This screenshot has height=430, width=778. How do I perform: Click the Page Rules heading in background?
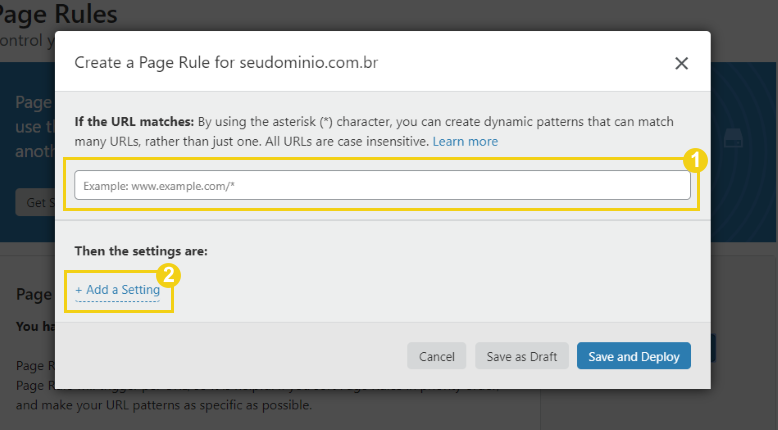59,13
